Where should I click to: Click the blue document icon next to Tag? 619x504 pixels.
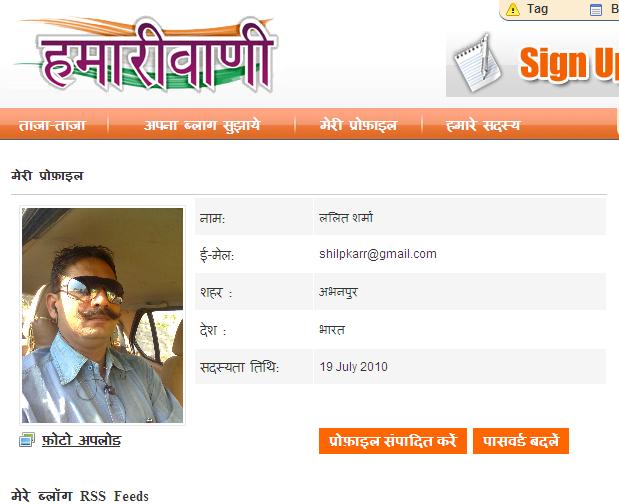coord(596,9)
